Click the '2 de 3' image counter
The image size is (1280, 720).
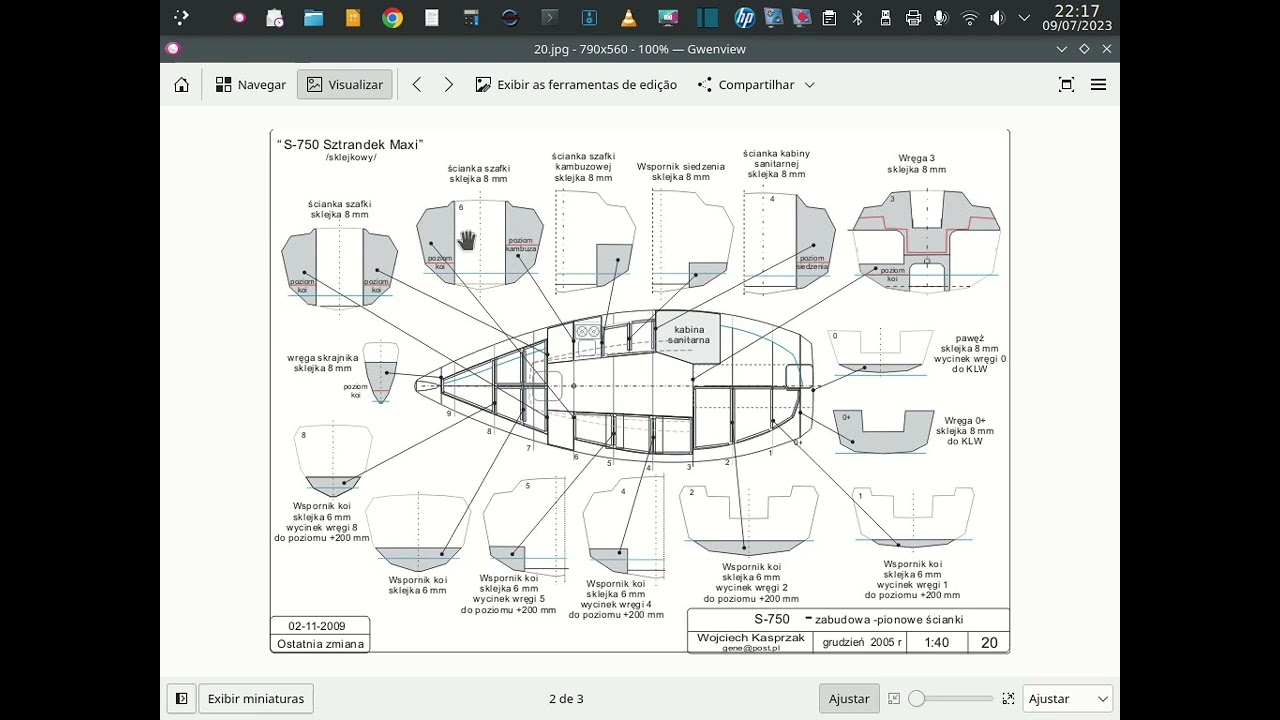coord(566,699)
